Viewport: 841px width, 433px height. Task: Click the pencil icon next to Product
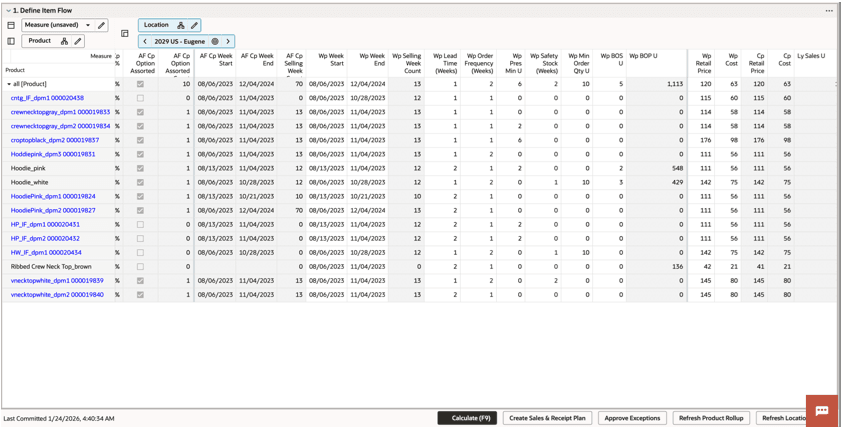pyautogui.click(x=78, y=41)
